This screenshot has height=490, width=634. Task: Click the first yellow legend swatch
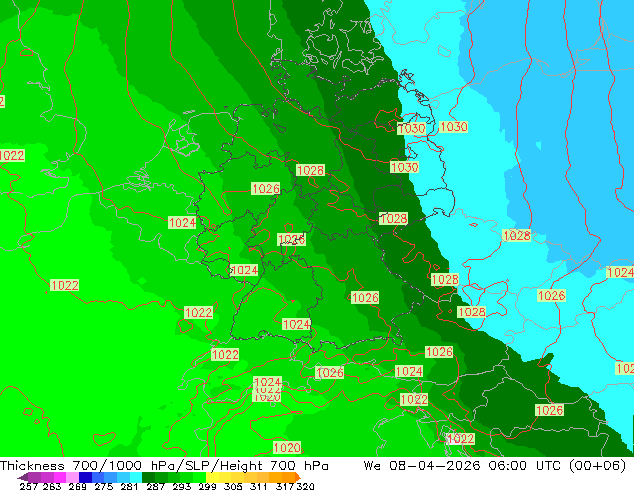212,477
